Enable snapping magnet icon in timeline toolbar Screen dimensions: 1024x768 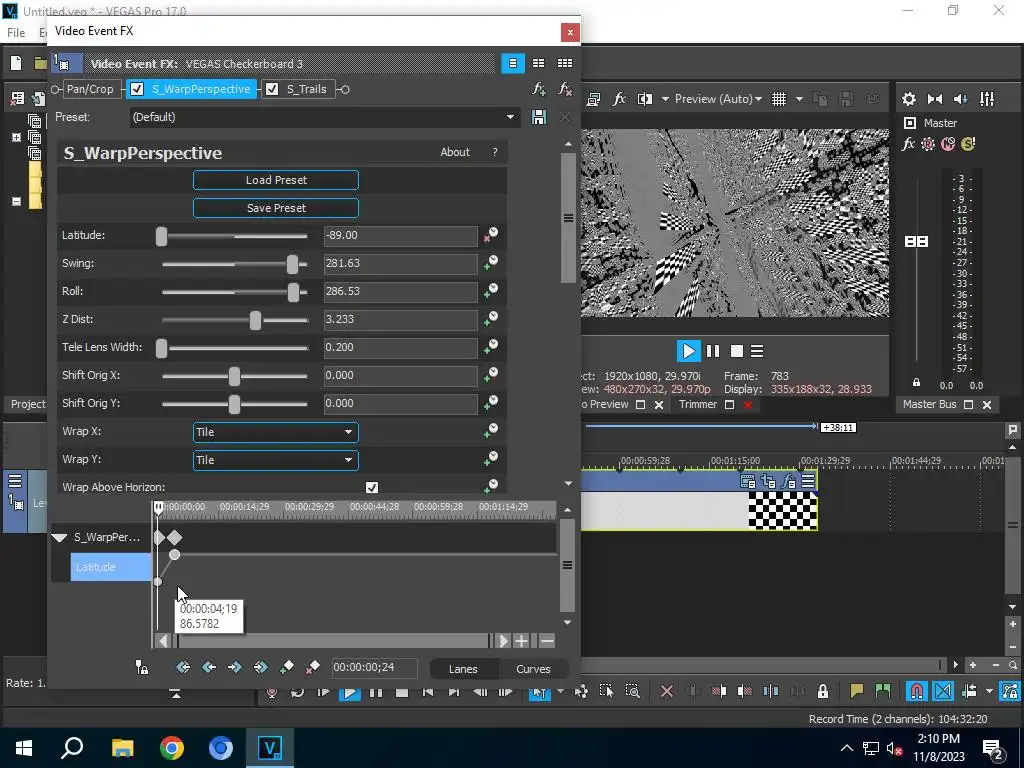tap(917, 691)
